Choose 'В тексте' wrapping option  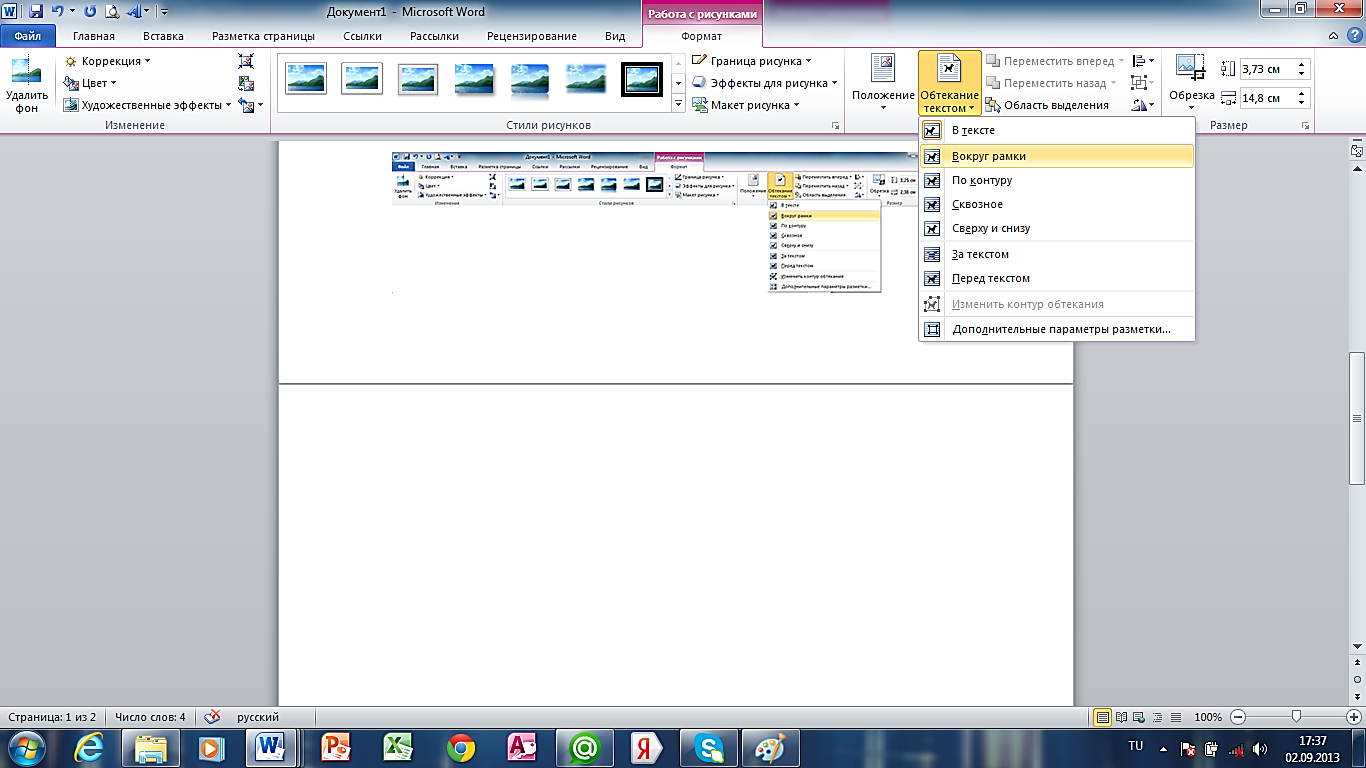coord(1057,130)
